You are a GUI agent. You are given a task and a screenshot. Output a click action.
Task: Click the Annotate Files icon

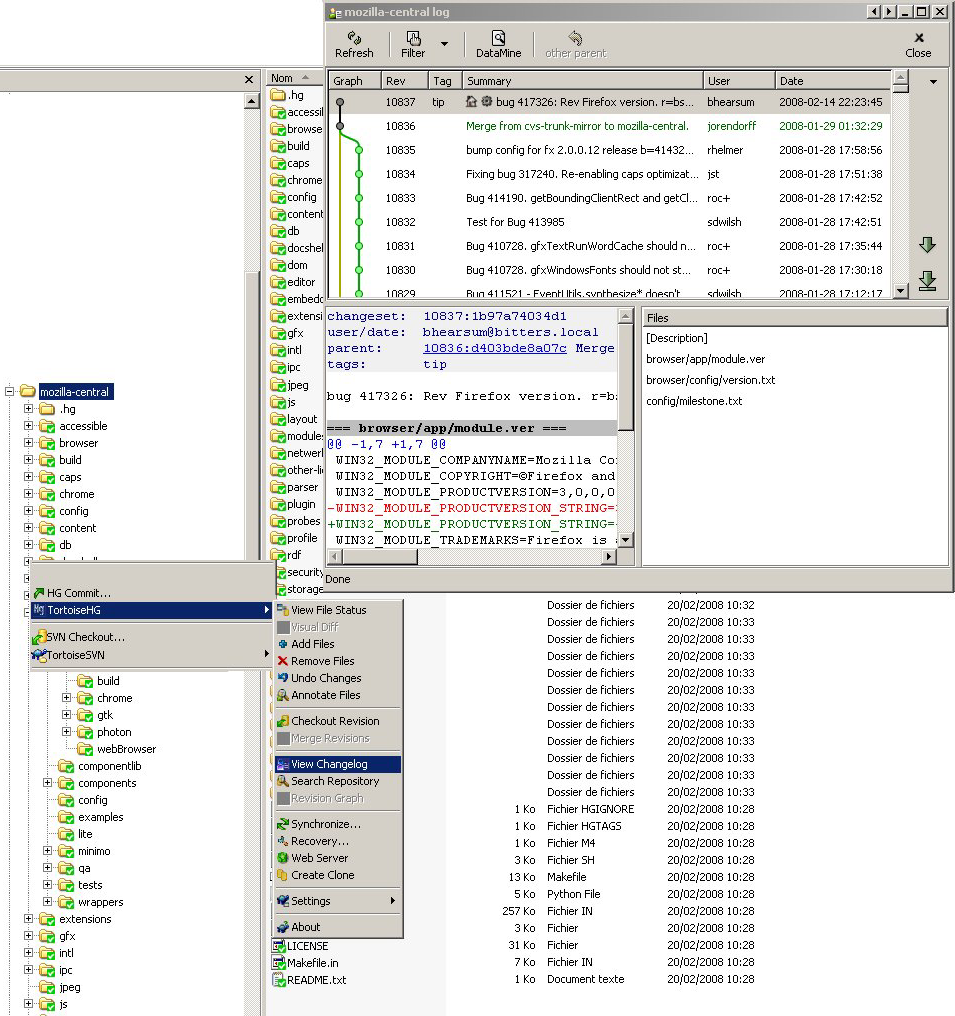[282, 695]
